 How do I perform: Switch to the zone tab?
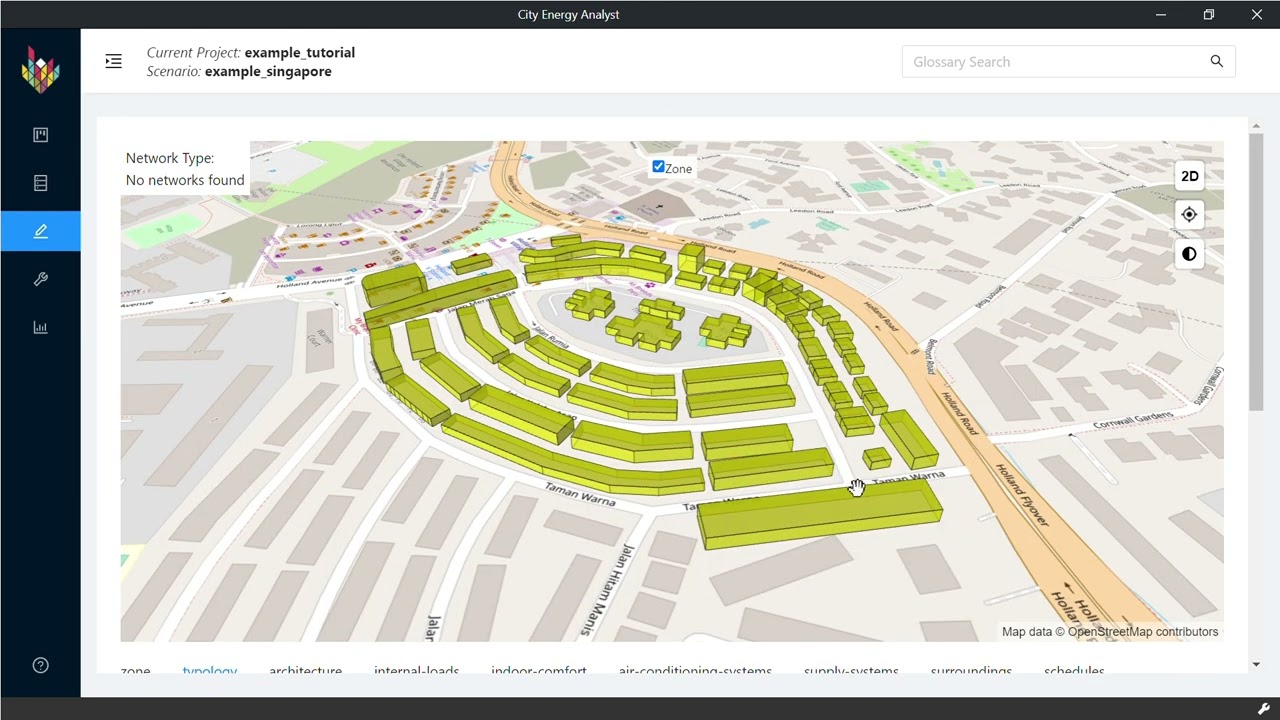(135, 671)
